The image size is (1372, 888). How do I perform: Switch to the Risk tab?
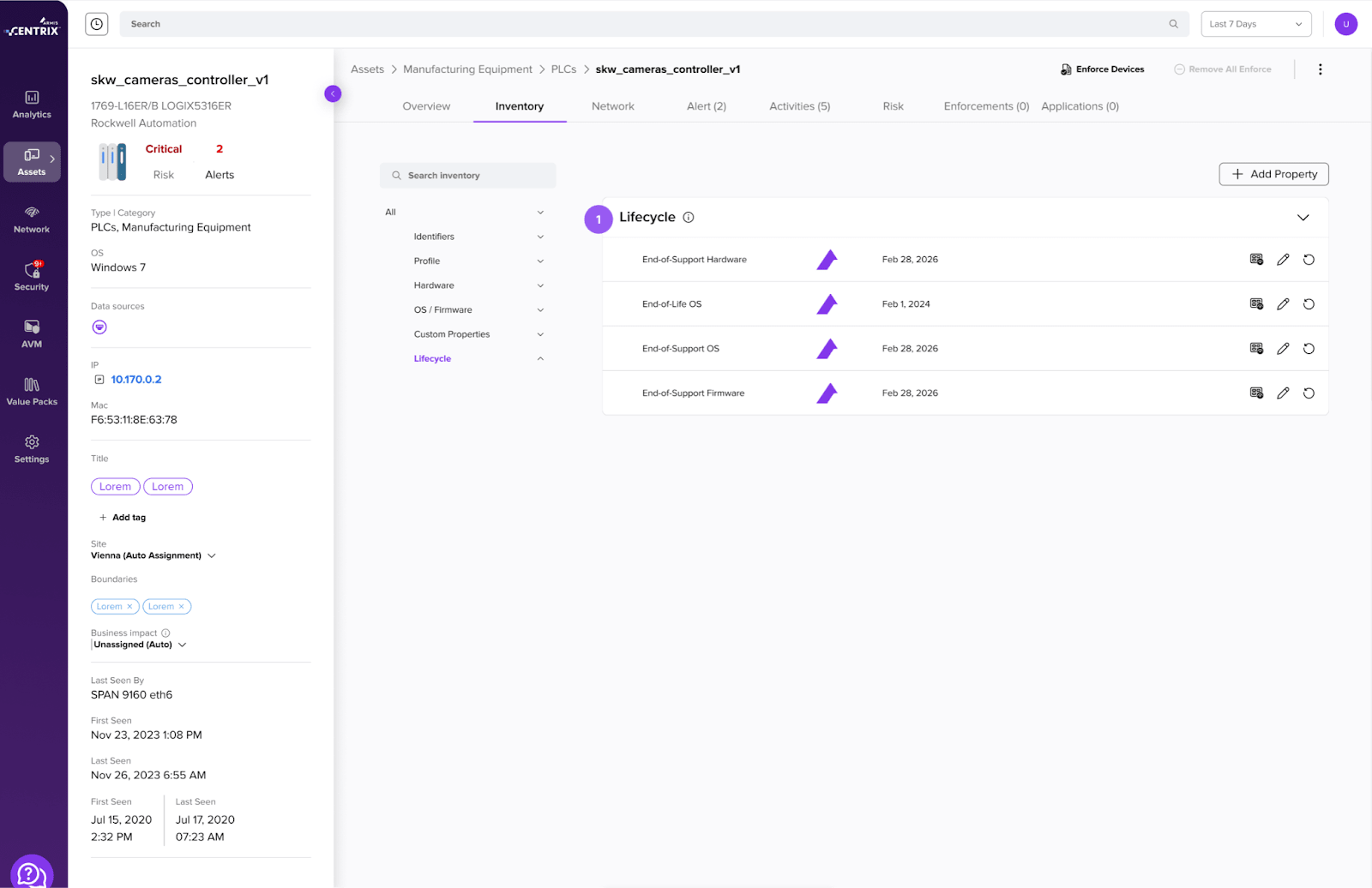coord(894,106)
